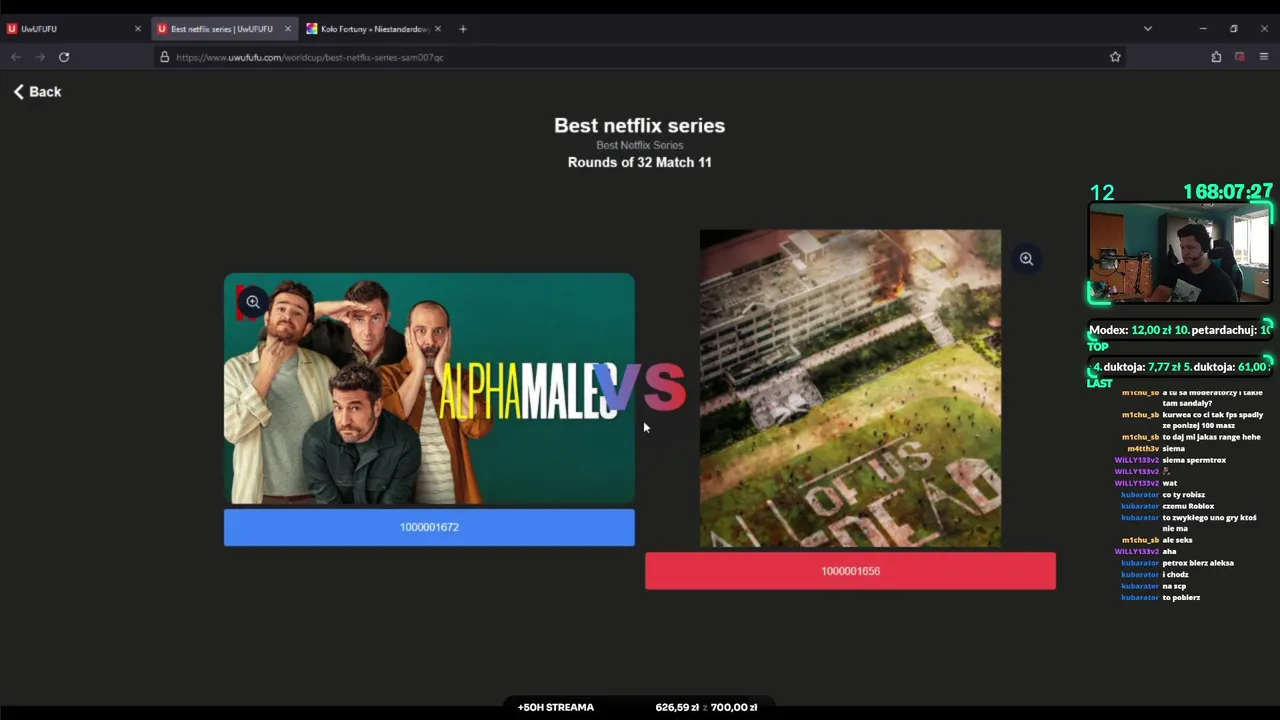Image resolution: width=1280 pixels, height=720 pixels.
Task: Click chat message 'petrox bierz aleksa'
Action: click(1198, 563)
